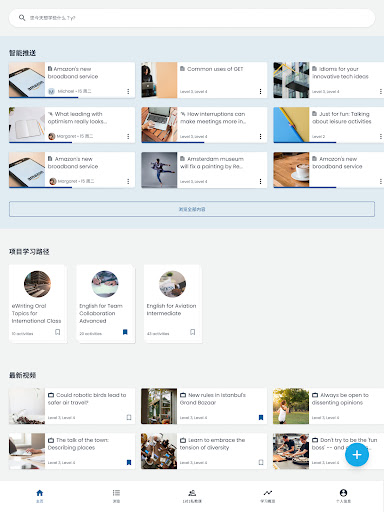
Task: Remove bookmark from English for Team Collaboration
Action: [125, 332]
